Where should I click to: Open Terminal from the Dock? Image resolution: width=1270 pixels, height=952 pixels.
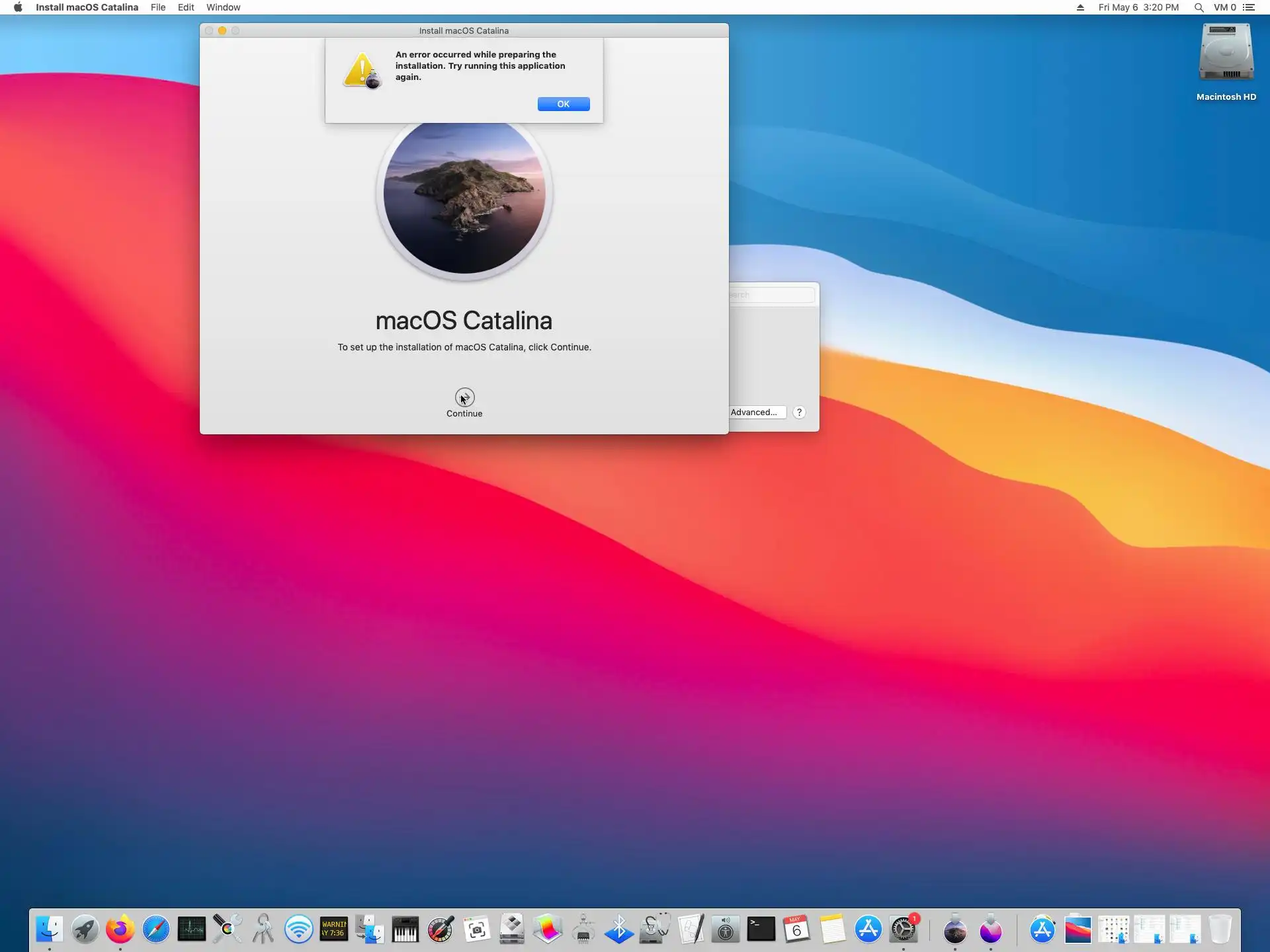(761, 930)
